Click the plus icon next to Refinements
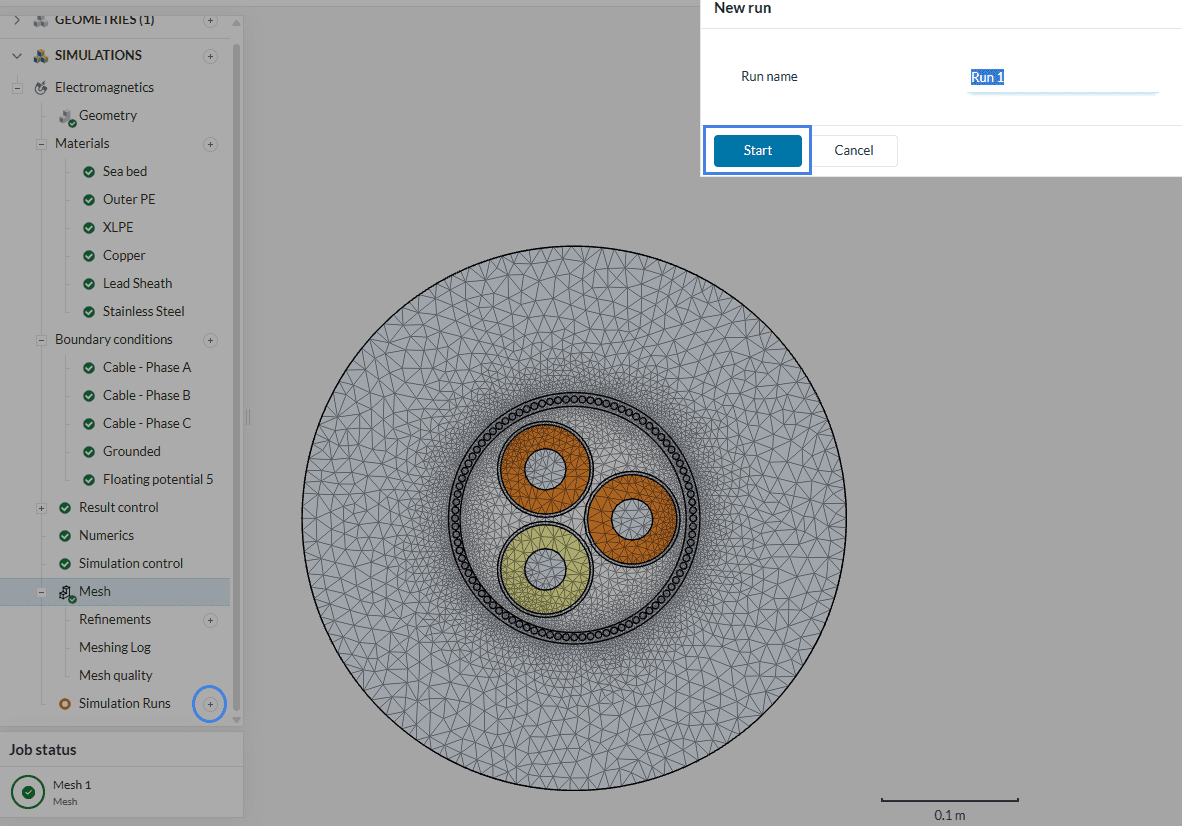 coord(210,620)
